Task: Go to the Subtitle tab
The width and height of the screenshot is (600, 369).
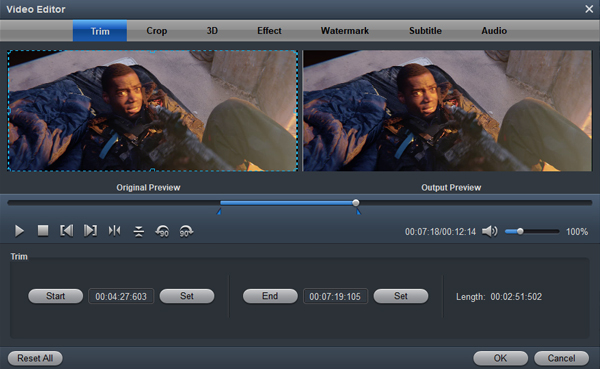Action: click(x=425, y=31)
